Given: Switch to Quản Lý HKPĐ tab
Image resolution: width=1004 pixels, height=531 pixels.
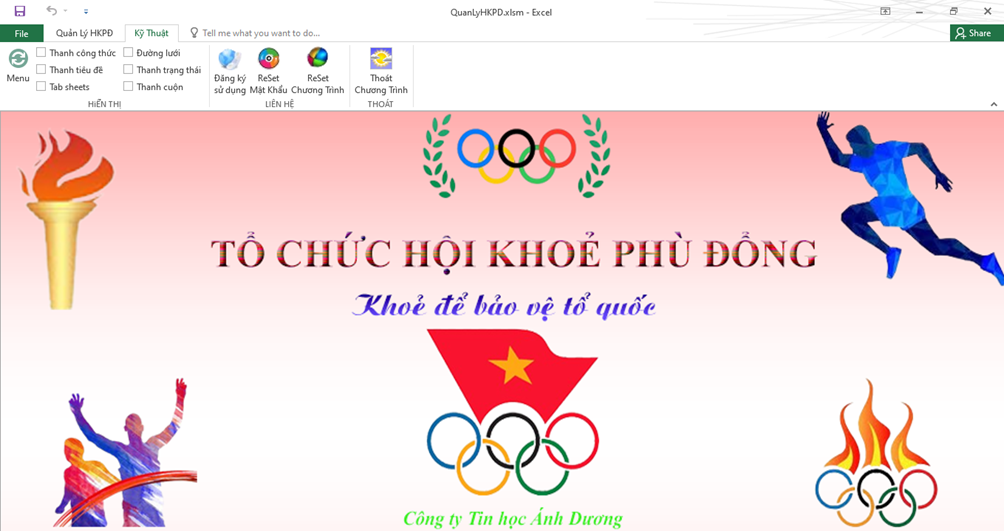Looking at the screenshot, I should click(84, 33).
